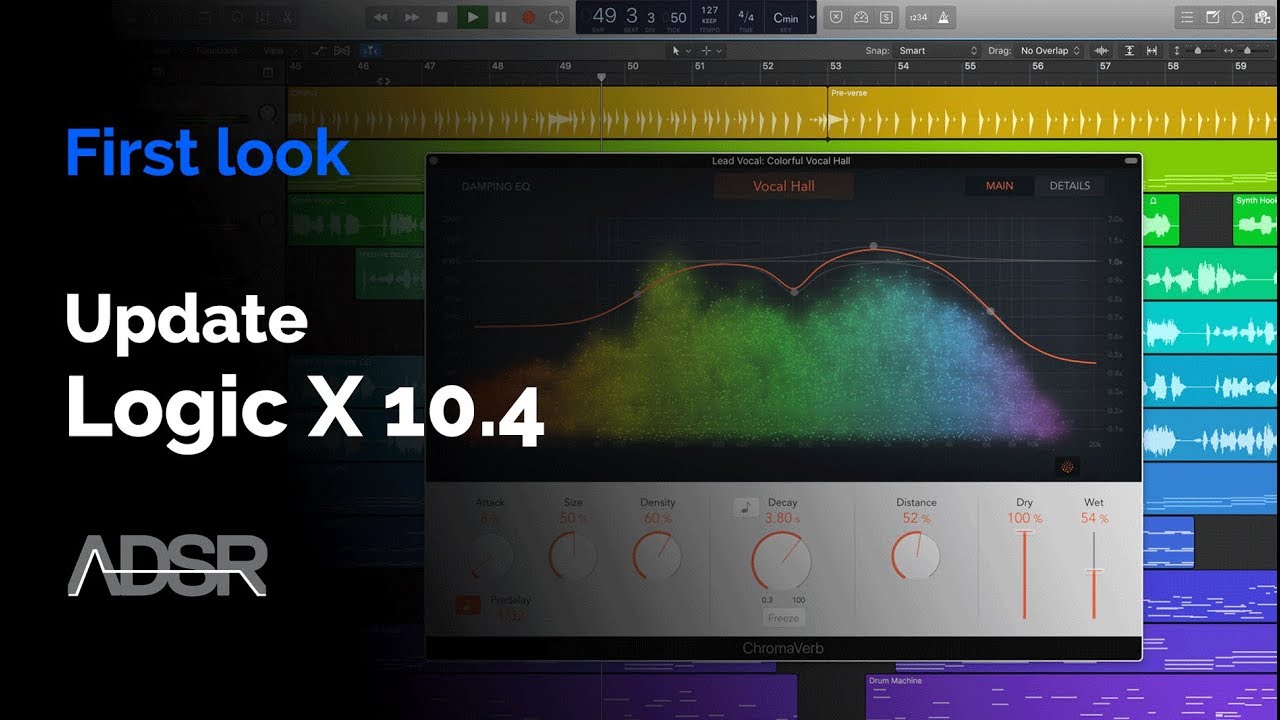1280x720 pixels.
Task: Click the 4/4 time signature display
Action: 746,17
